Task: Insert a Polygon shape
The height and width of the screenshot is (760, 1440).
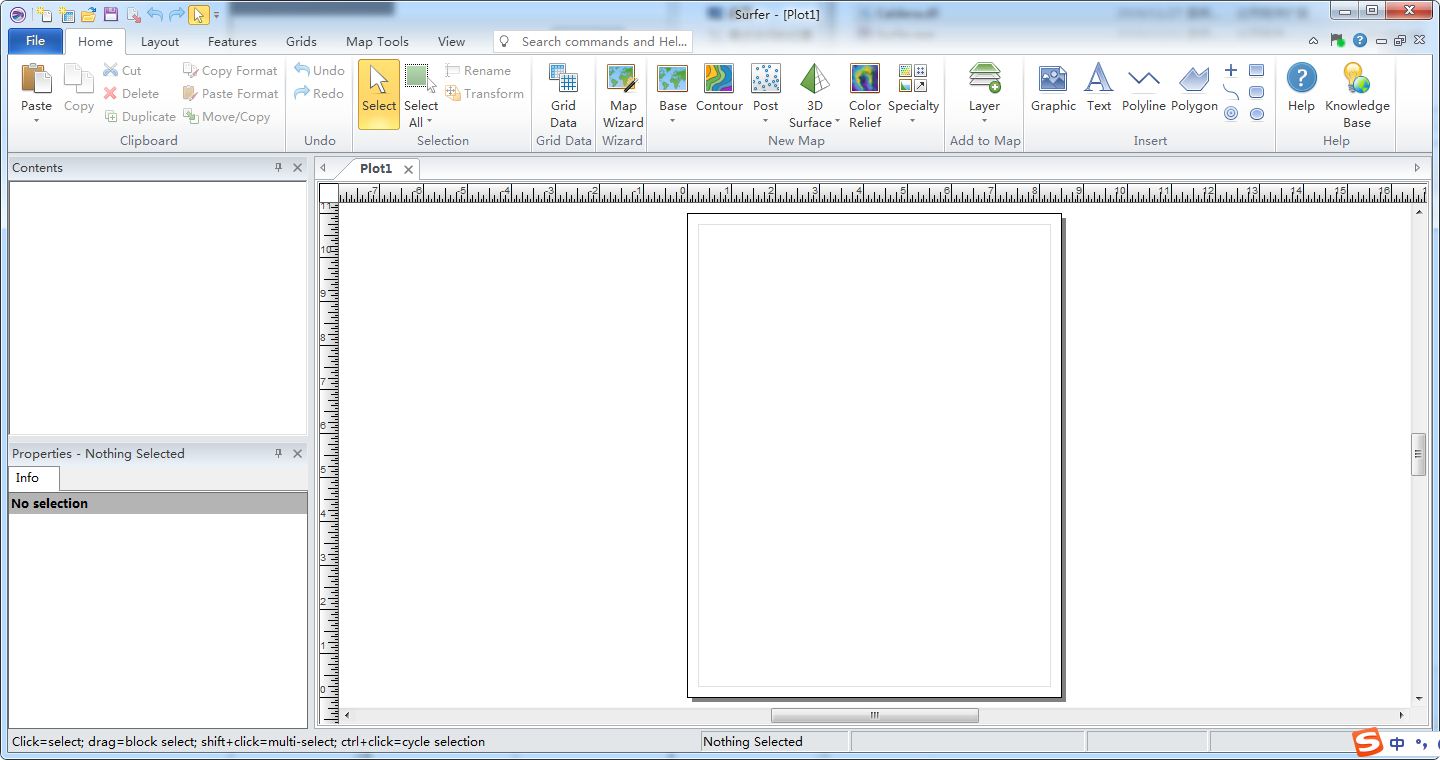Action: click(x=1194, y=89)
